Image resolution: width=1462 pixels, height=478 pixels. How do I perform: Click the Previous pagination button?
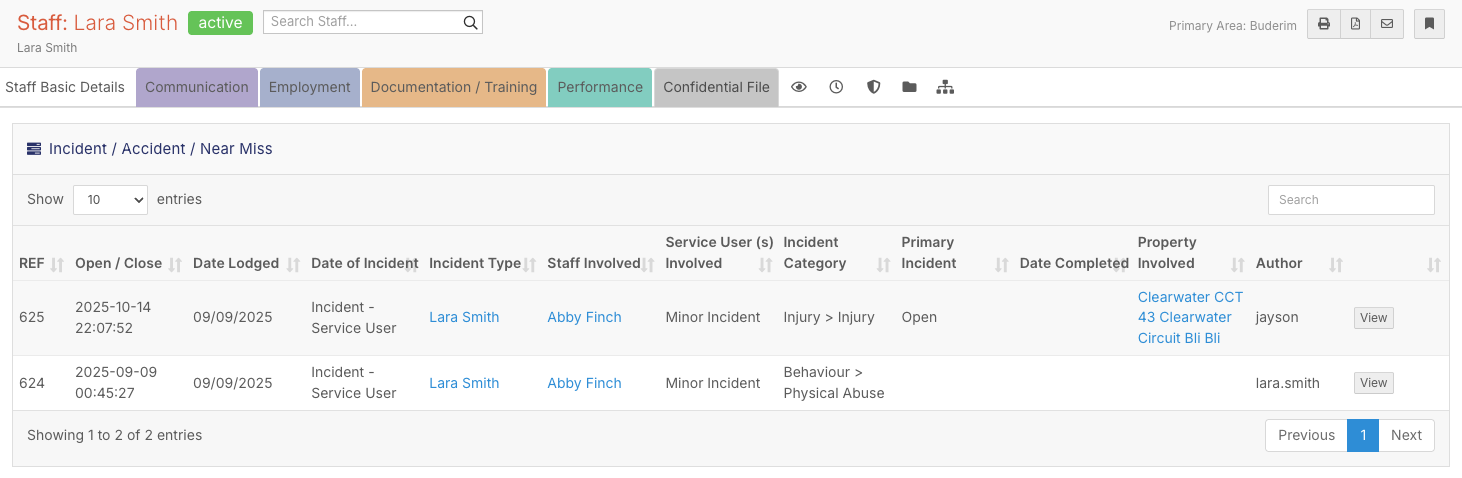click(1306, 435)
